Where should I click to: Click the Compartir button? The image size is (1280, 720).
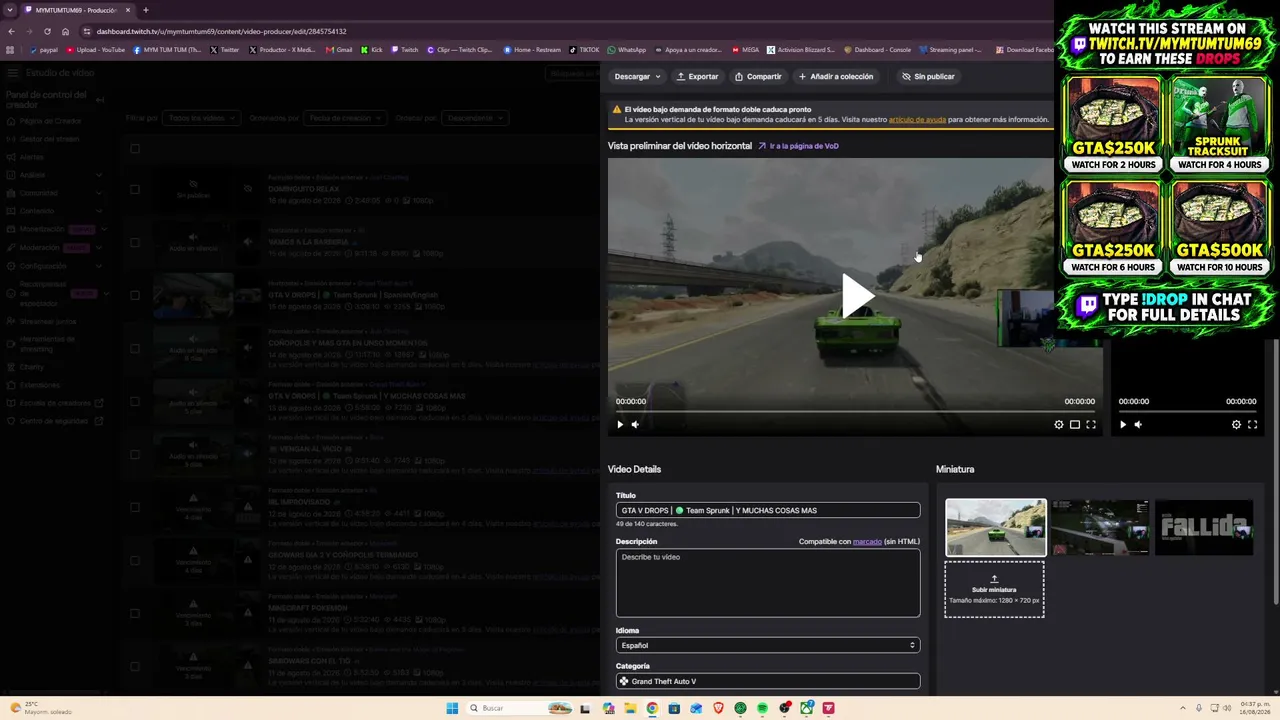[x=758, y=76]
